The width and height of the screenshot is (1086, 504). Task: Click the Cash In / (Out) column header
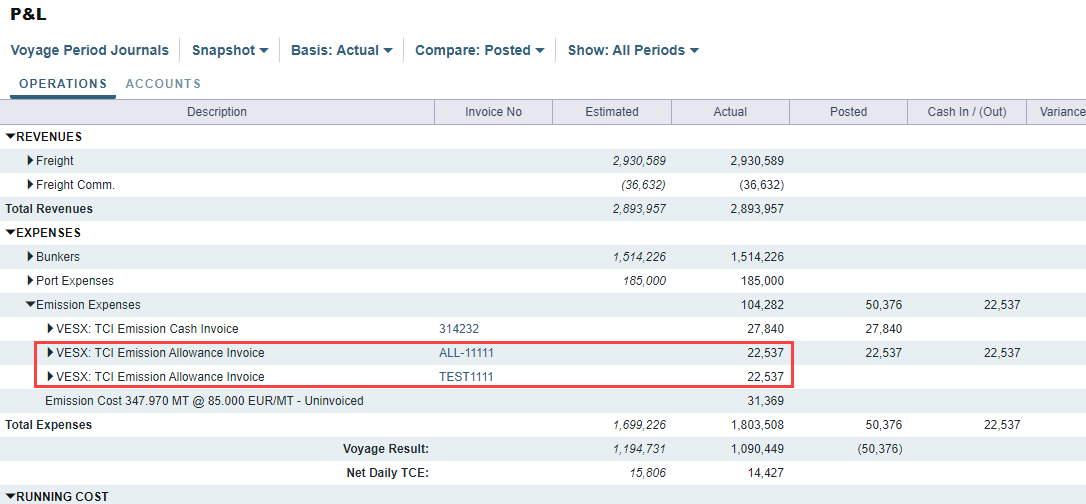tap(966, 112)
